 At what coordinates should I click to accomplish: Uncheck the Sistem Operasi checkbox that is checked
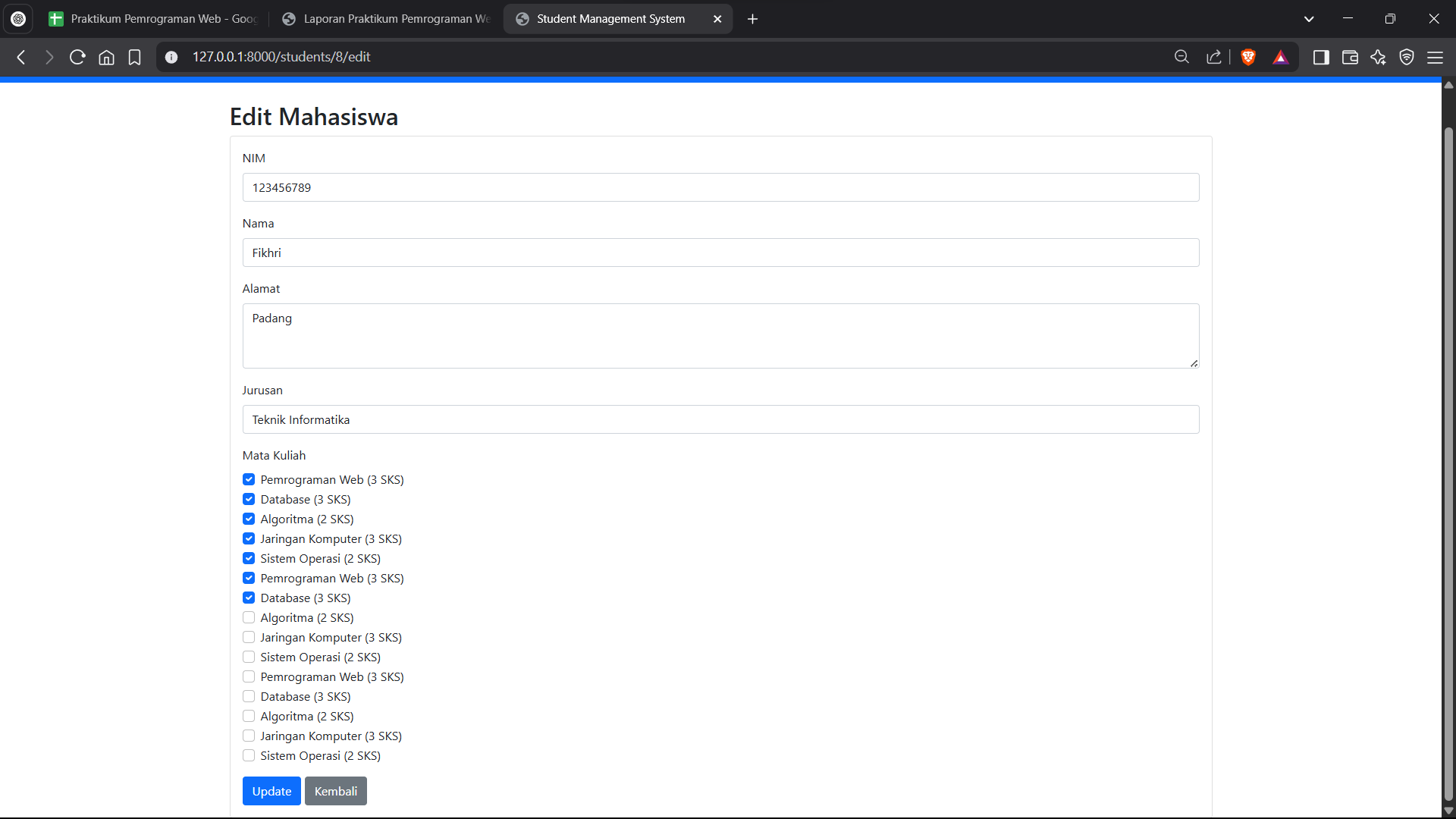point(249,558)
